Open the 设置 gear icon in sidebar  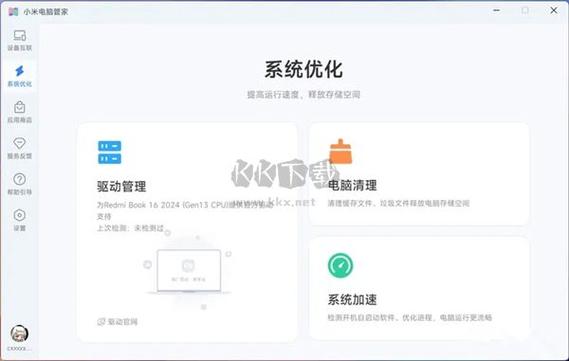(x=20, y=215)
